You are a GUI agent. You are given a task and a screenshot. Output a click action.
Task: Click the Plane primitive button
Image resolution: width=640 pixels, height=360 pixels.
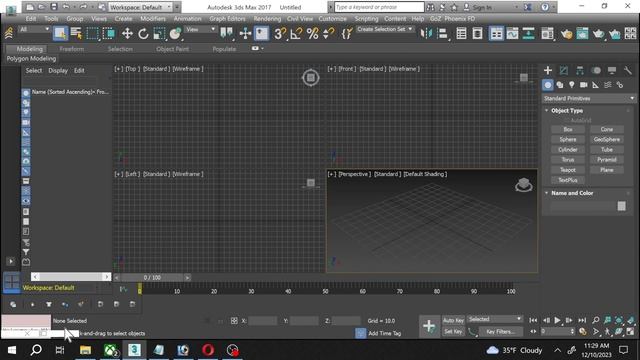[607, 170]
